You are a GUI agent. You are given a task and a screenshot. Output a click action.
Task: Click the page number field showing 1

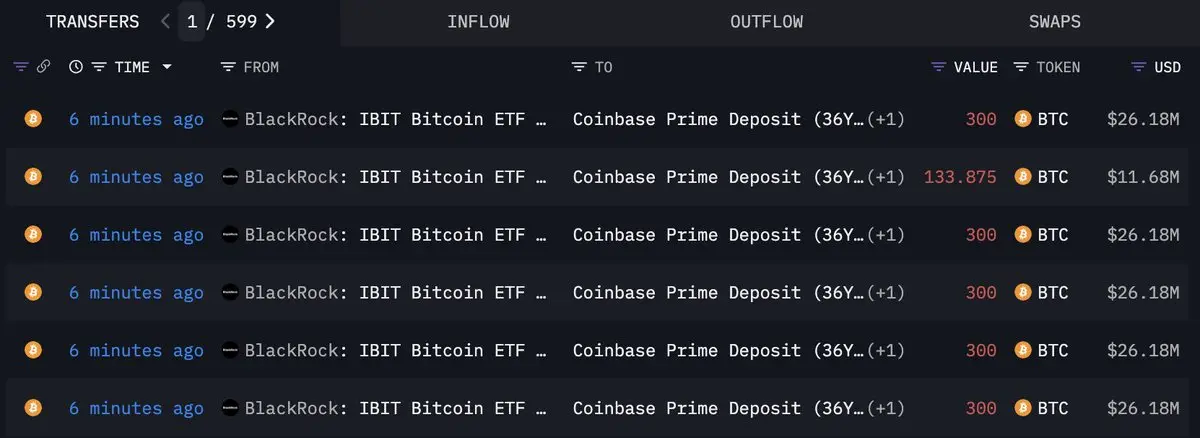[x=192, y=21]
